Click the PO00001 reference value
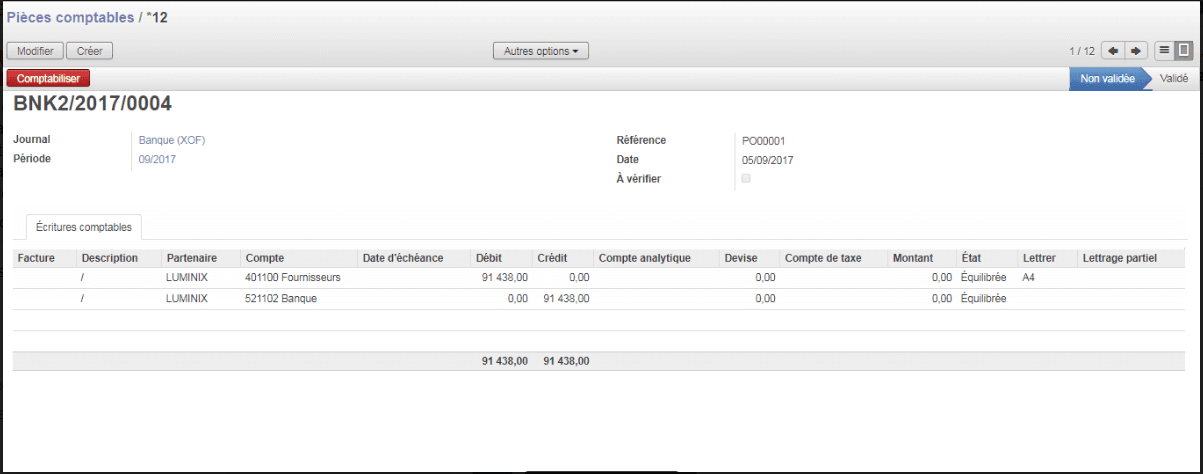 763,141
